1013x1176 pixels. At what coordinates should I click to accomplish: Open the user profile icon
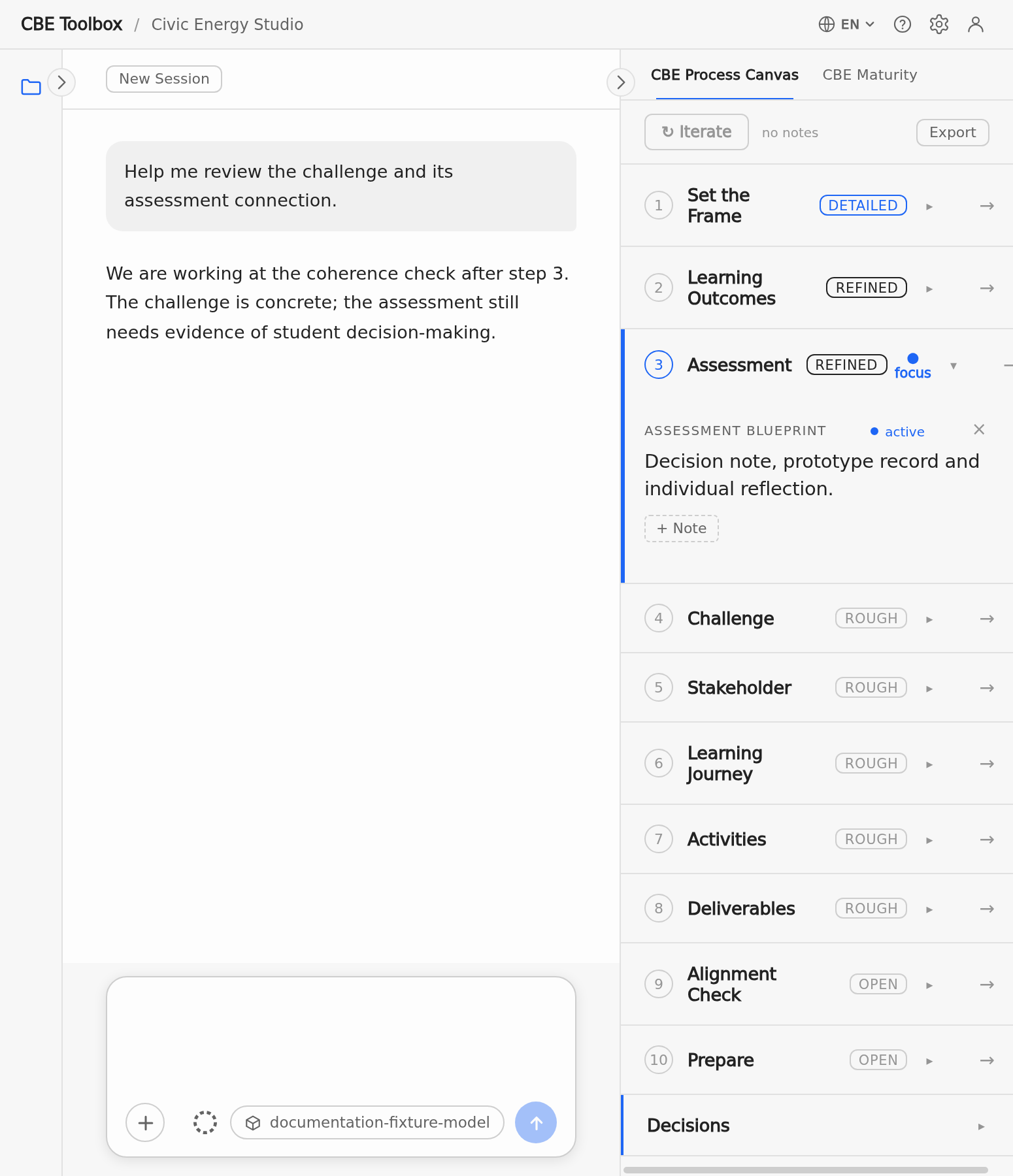click(x=975, y=24)
